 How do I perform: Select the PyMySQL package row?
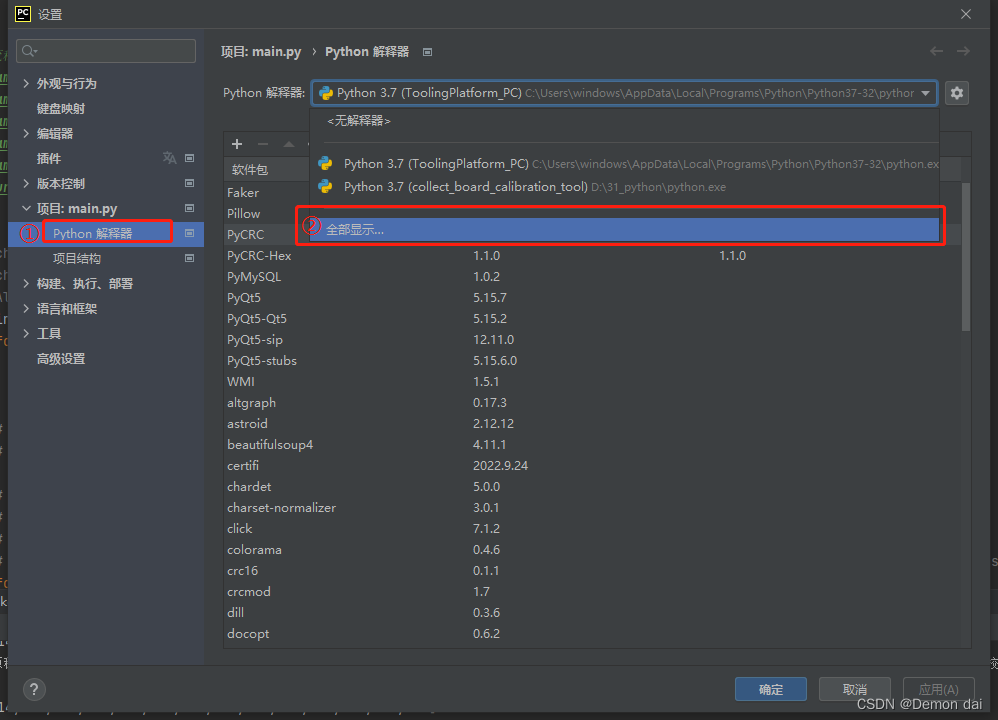tap(593, 276)
